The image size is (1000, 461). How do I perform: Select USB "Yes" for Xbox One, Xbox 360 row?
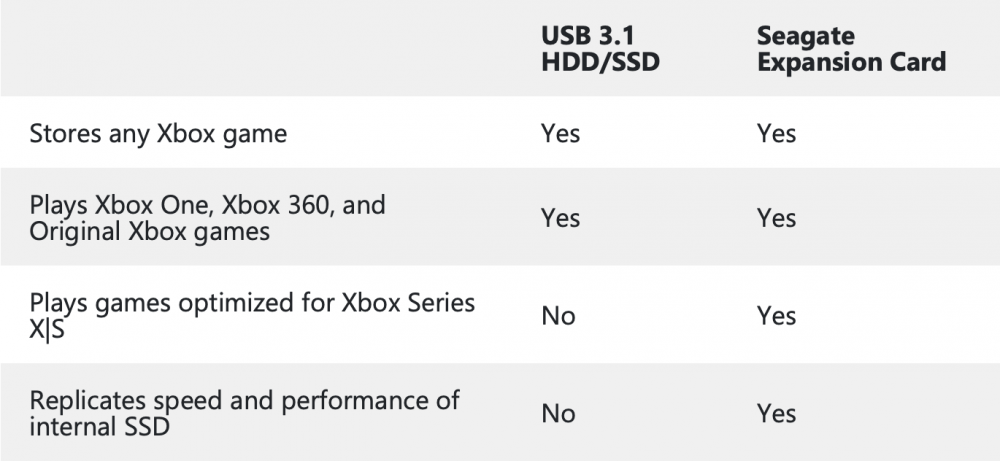(x=560, y=217)
